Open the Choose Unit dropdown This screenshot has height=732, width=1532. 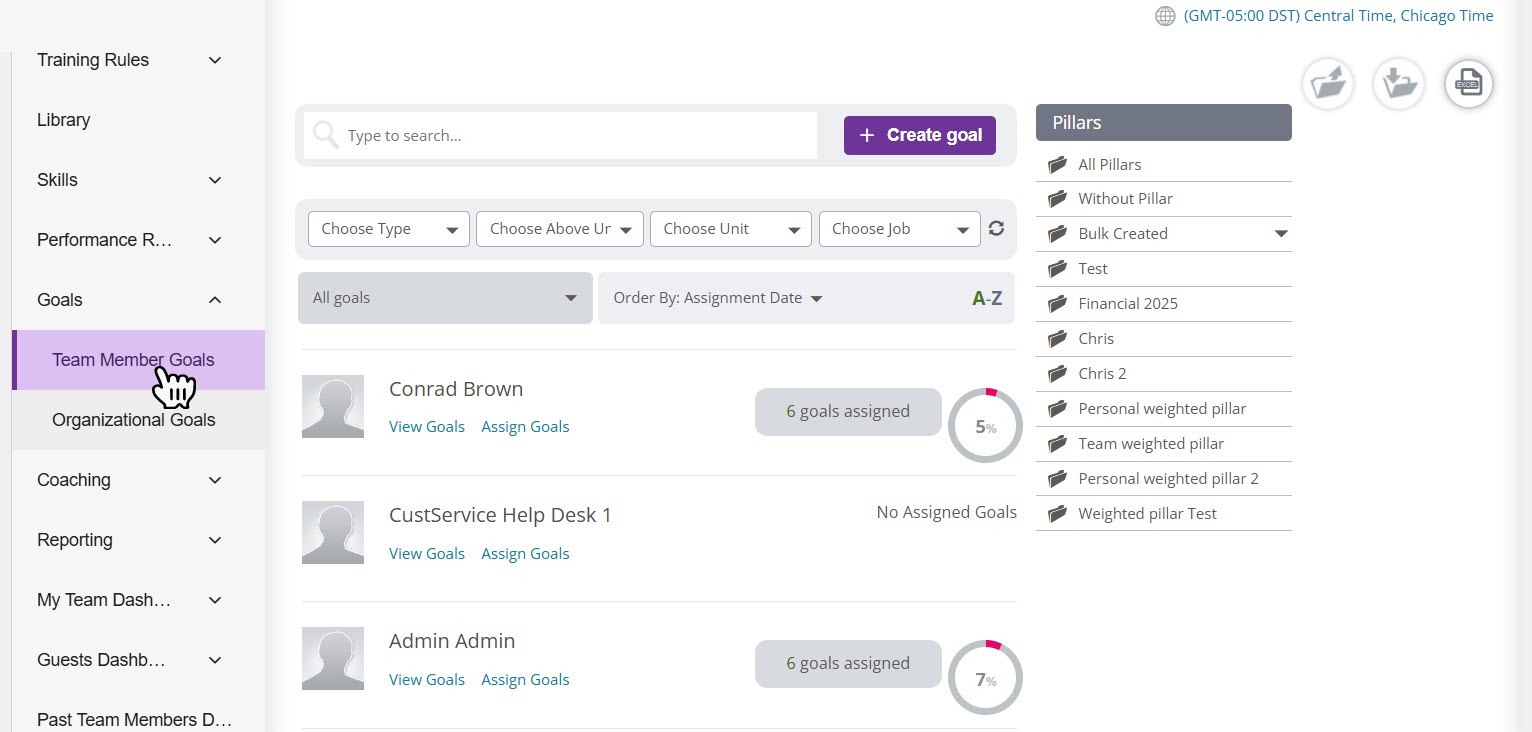coord(730,229)
